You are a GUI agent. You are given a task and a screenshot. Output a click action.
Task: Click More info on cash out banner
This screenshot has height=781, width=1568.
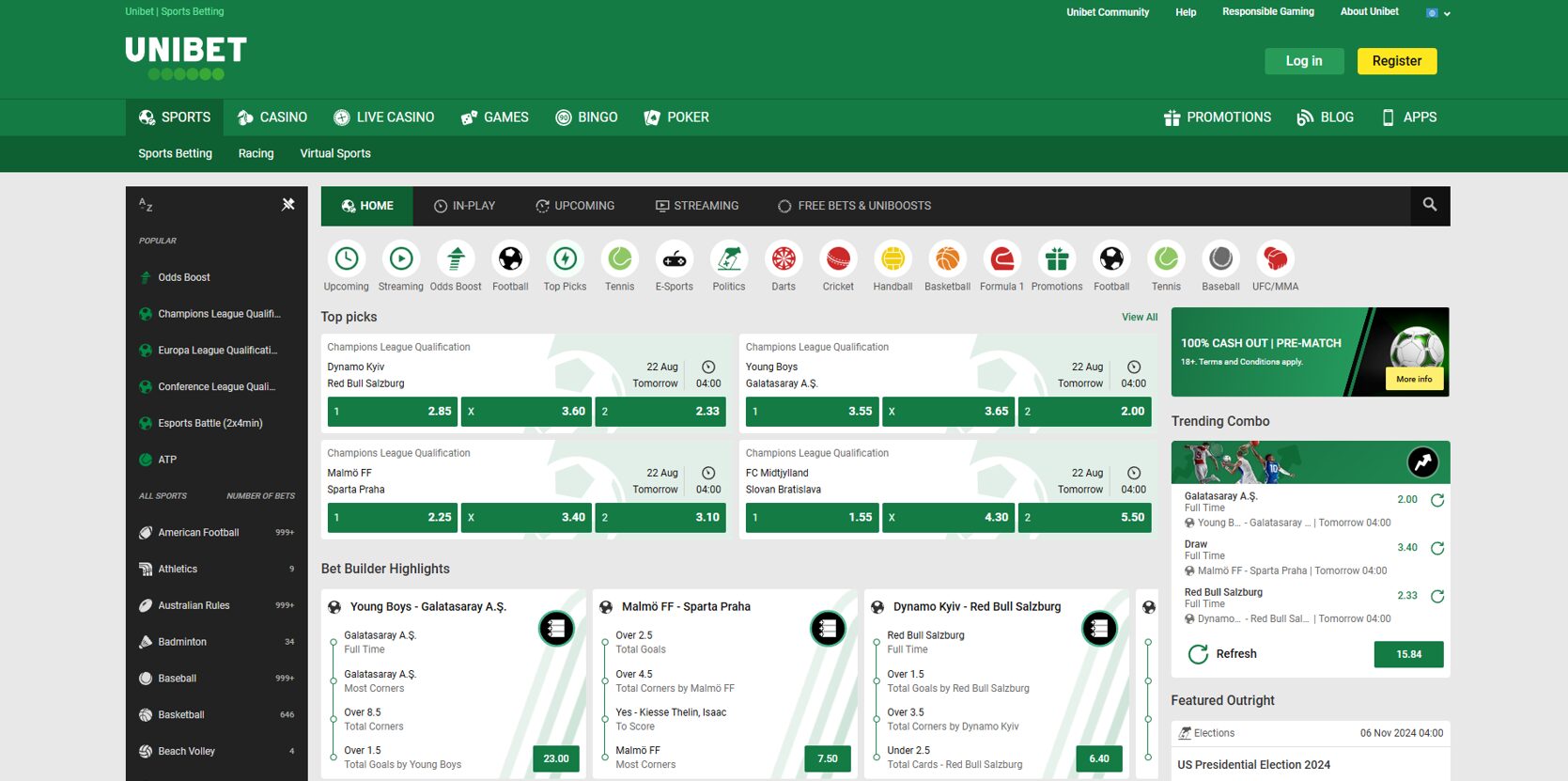point(1414,379)
